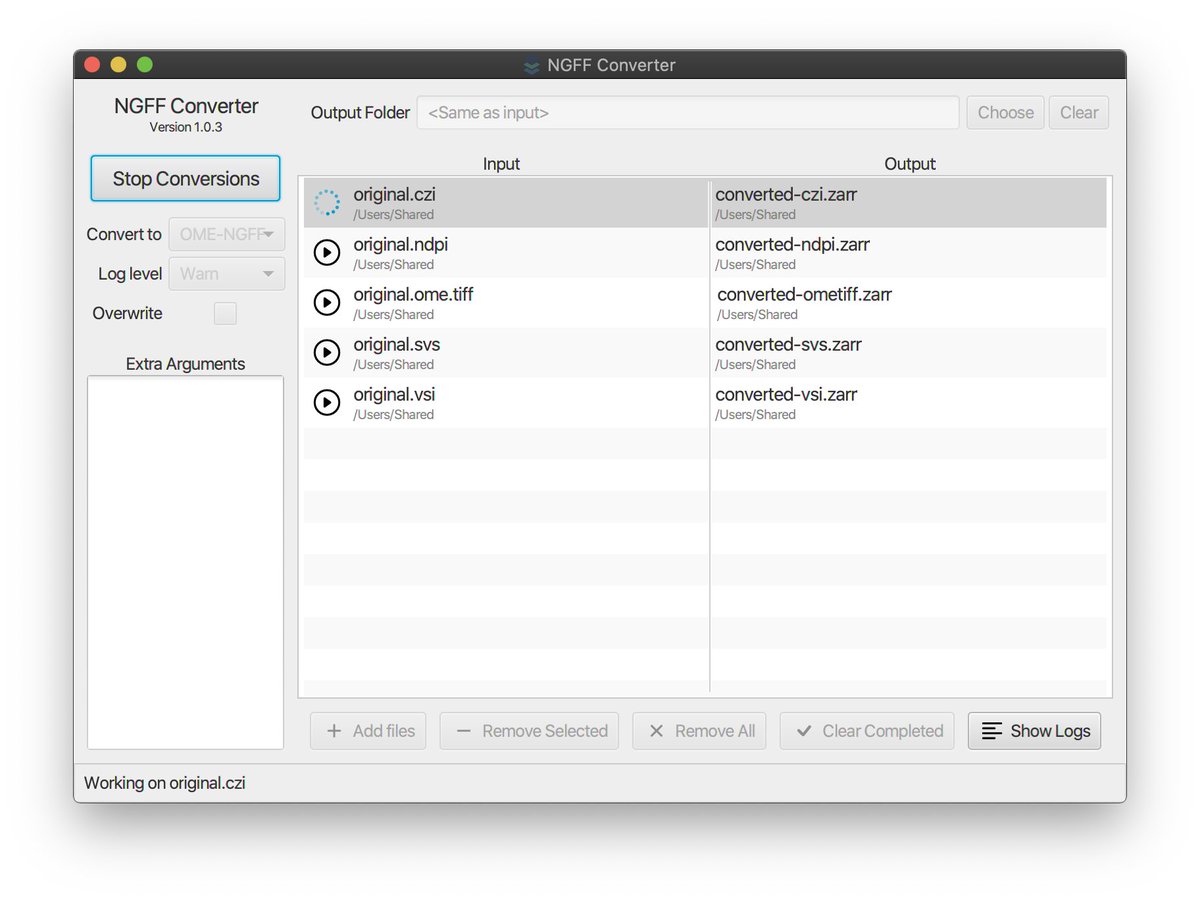Click the Version 1.0.3 label

(x=186, y=127)
